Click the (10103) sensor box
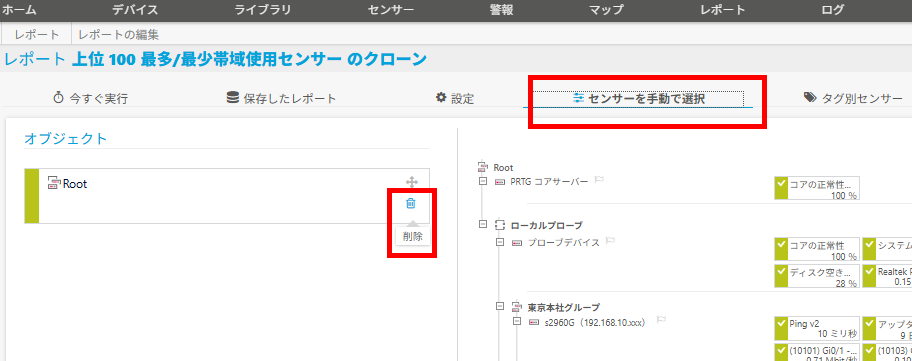 pos(887,352)
